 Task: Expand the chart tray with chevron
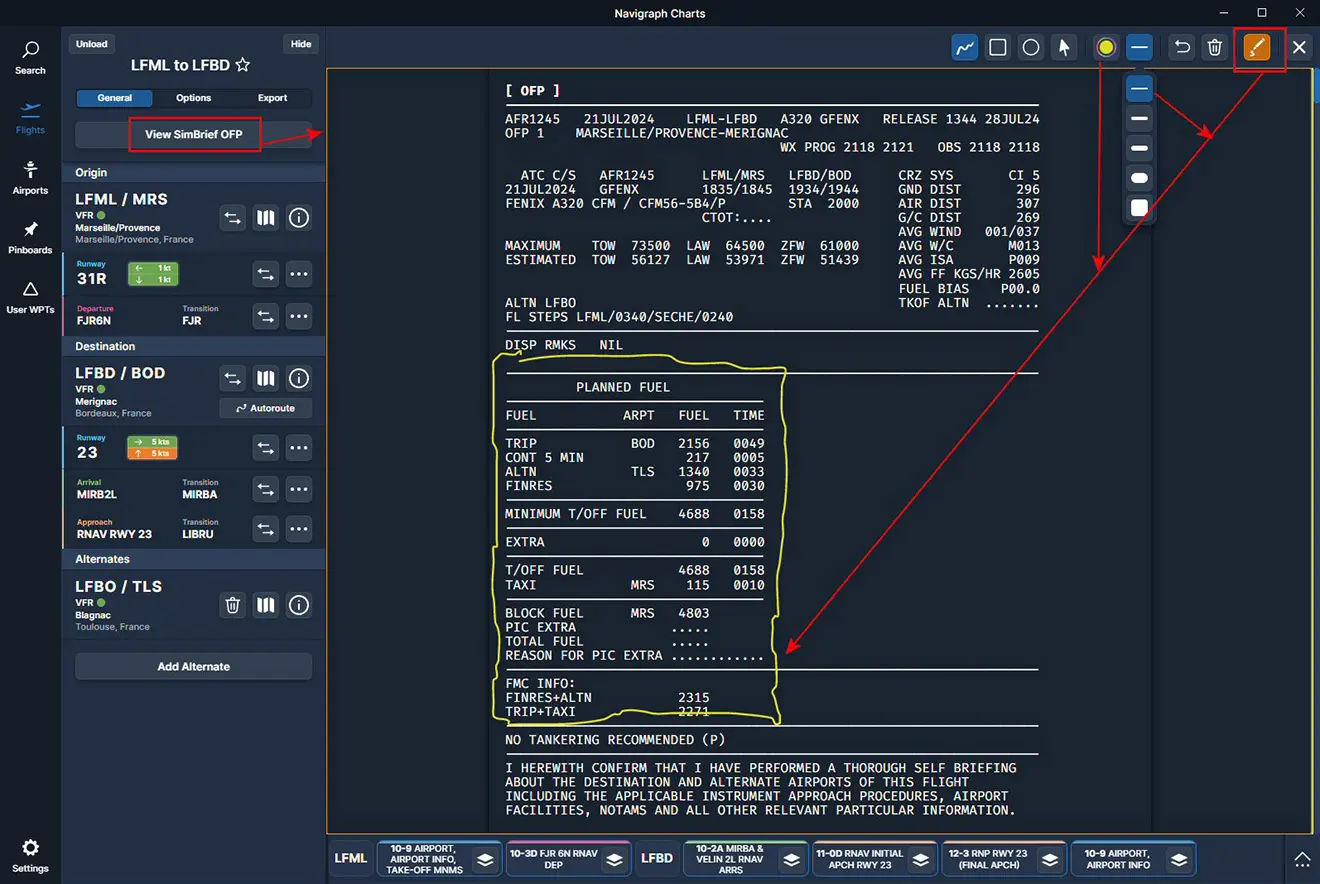point(1302,859)
